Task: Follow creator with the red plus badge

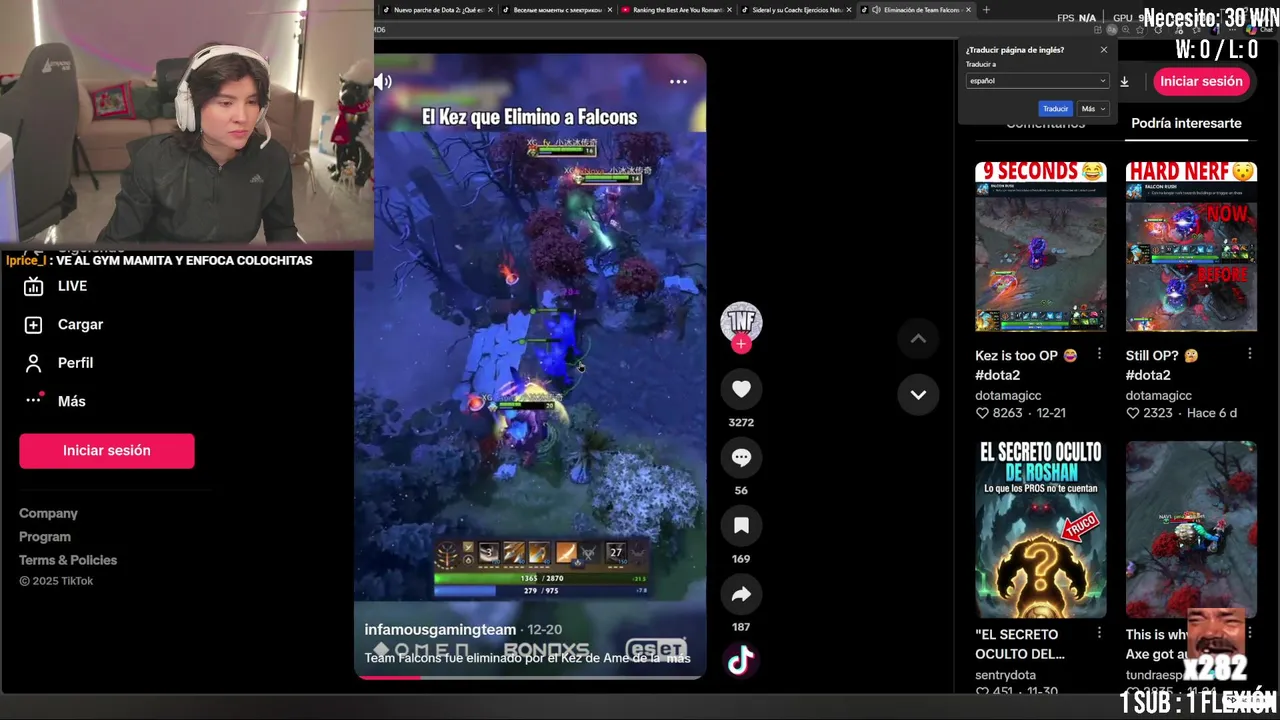Action: point(741,344)
